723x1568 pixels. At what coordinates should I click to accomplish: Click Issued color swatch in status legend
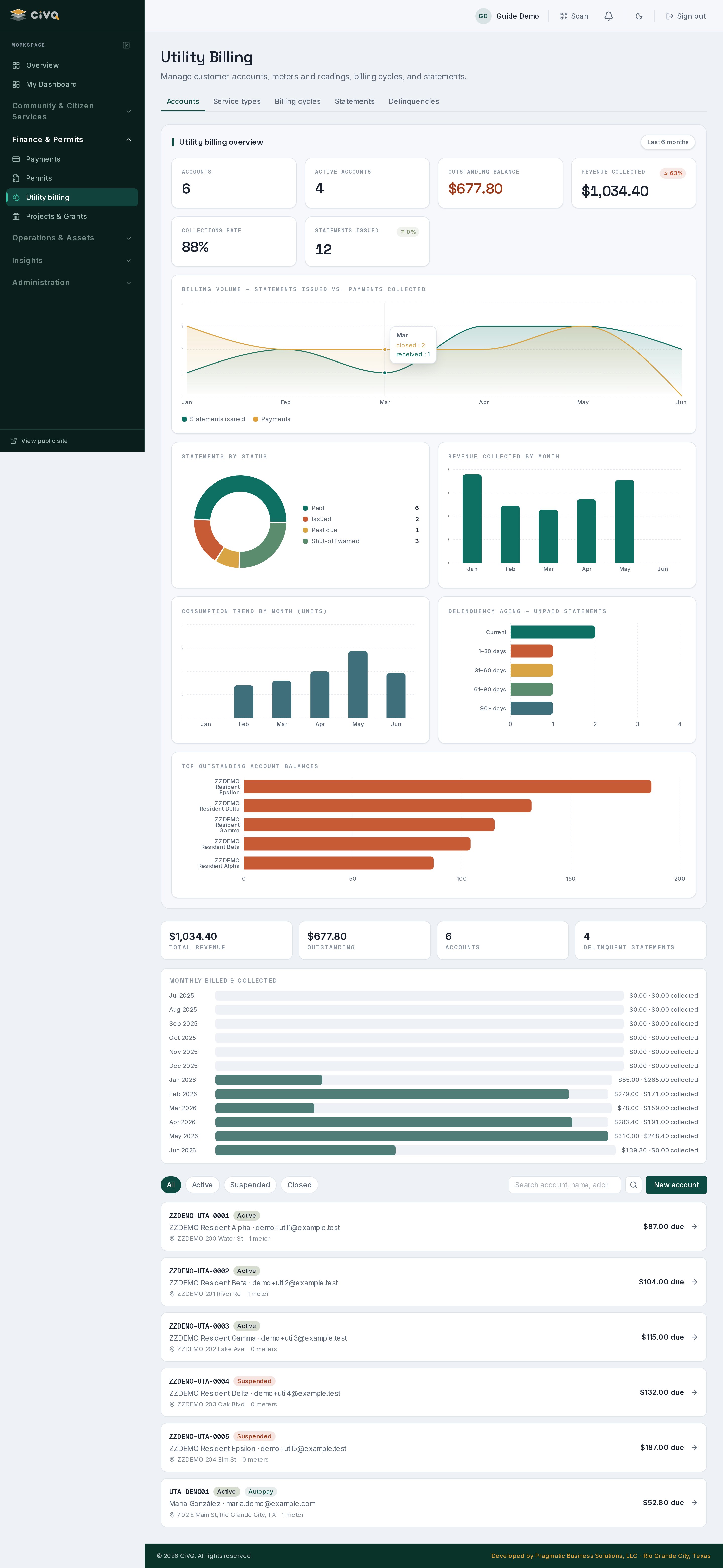pyautogui.click(x=305, y=519)
